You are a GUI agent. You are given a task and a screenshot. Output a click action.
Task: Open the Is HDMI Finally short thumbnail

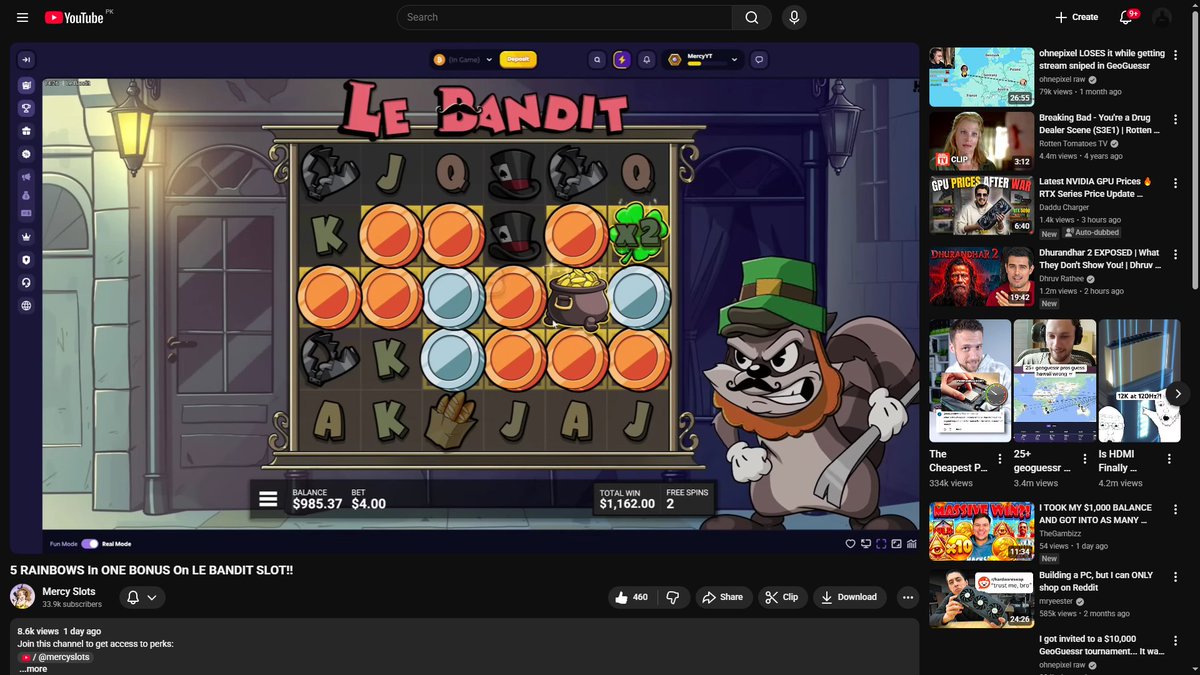pyautogui.click(x=1138, y=381)
